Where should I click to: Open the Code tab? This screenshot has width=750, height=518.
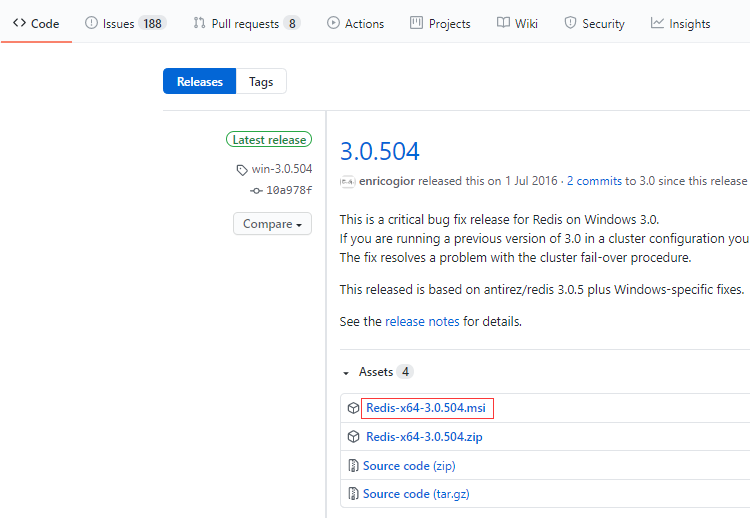click(x=36, y=23)
